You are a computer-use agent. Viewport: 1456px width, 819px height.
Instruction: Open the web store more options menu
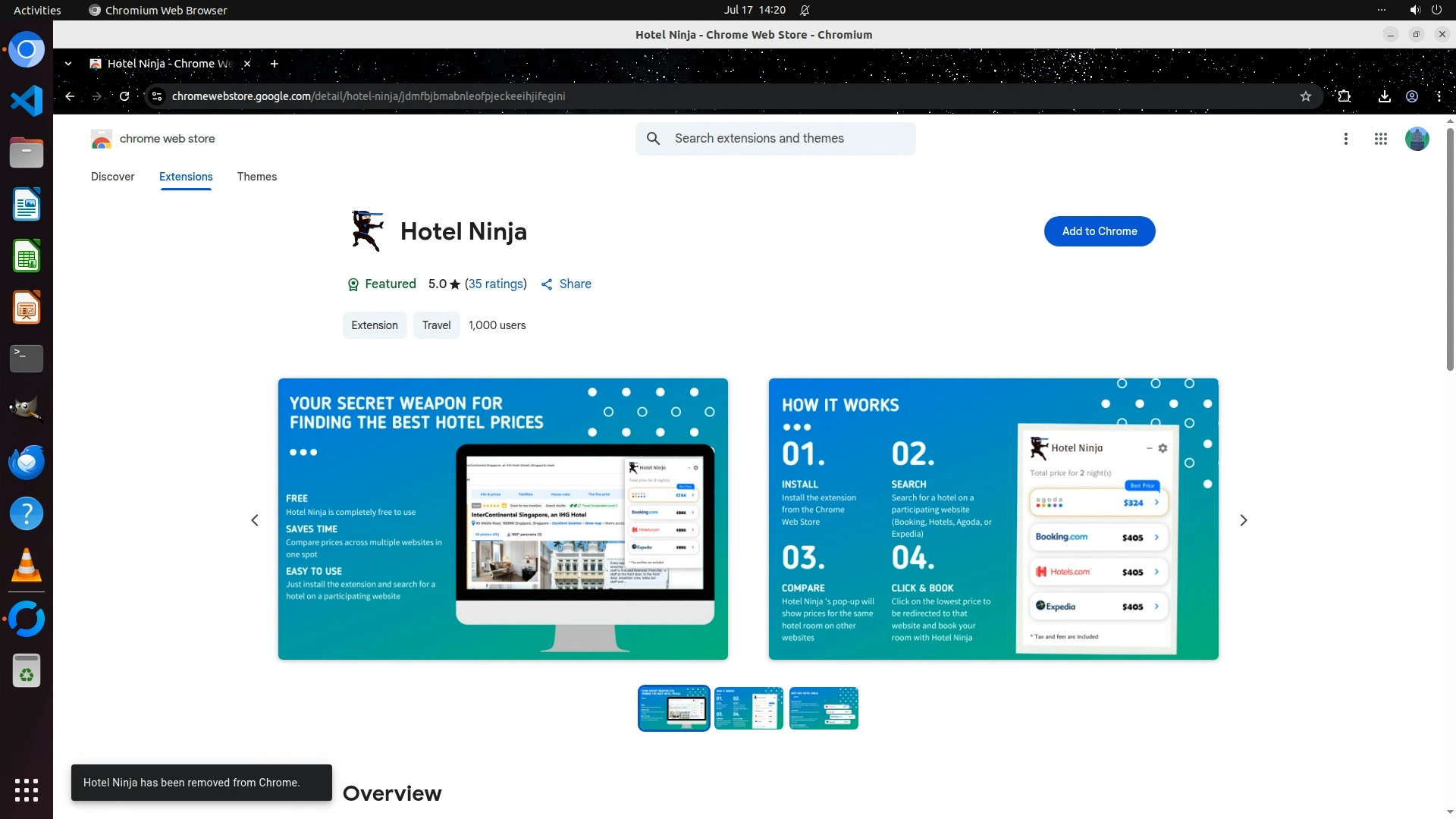point(1345,139)
